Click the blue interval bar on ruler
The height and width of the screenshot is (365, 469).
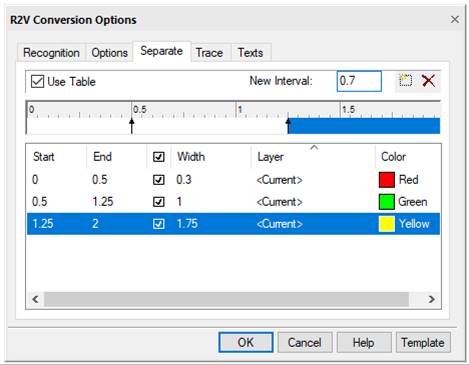(x=364, y=126)
